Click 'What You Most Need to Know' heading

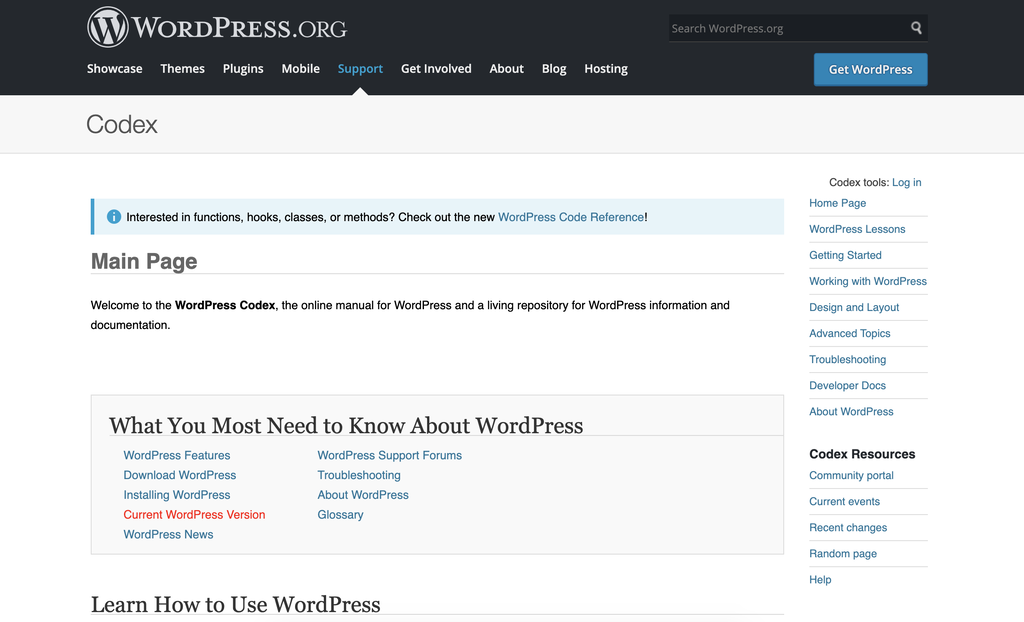[x=345, y=425]
